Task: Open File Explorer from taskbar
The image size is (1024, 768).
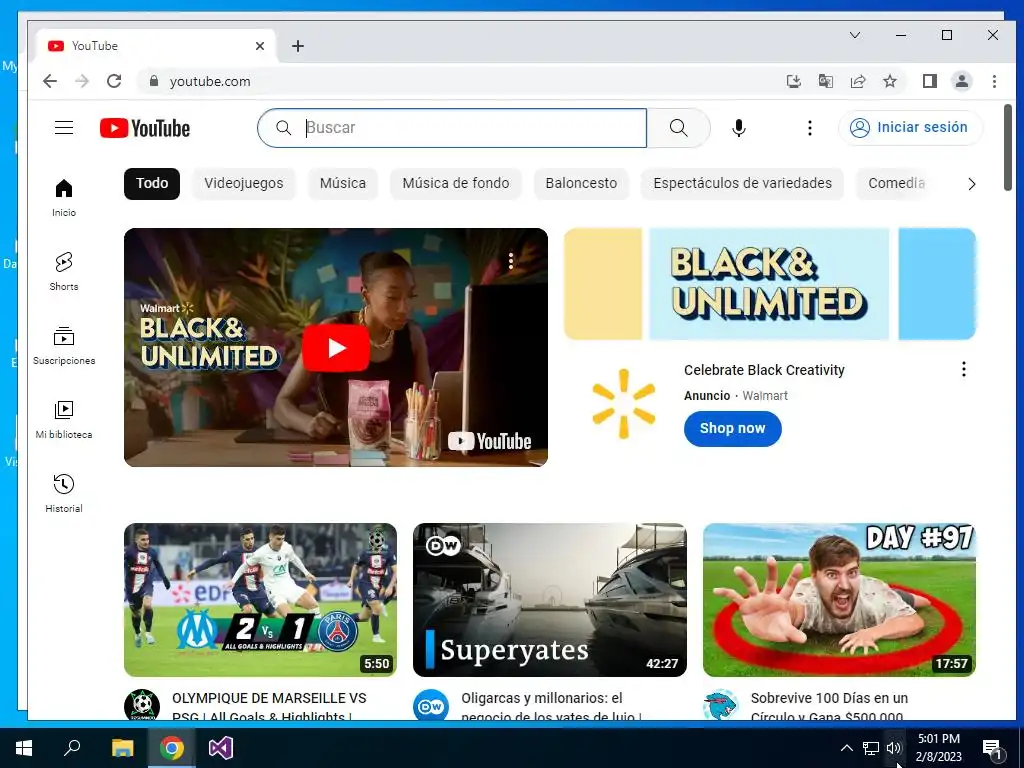Action: point(122,748)
